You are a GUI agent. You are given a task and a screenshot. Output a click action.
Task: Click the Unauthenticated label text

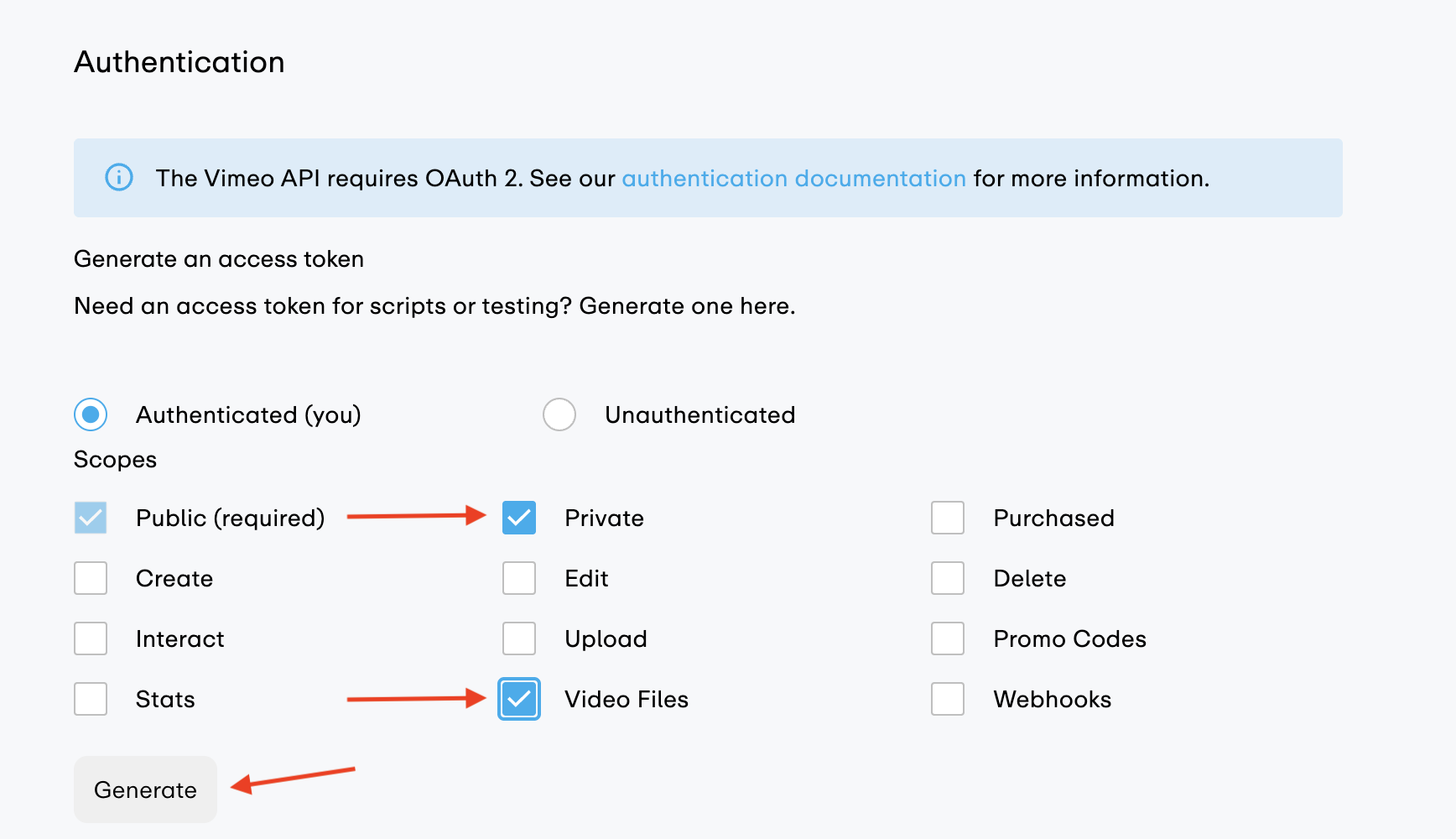click(700, 415)
